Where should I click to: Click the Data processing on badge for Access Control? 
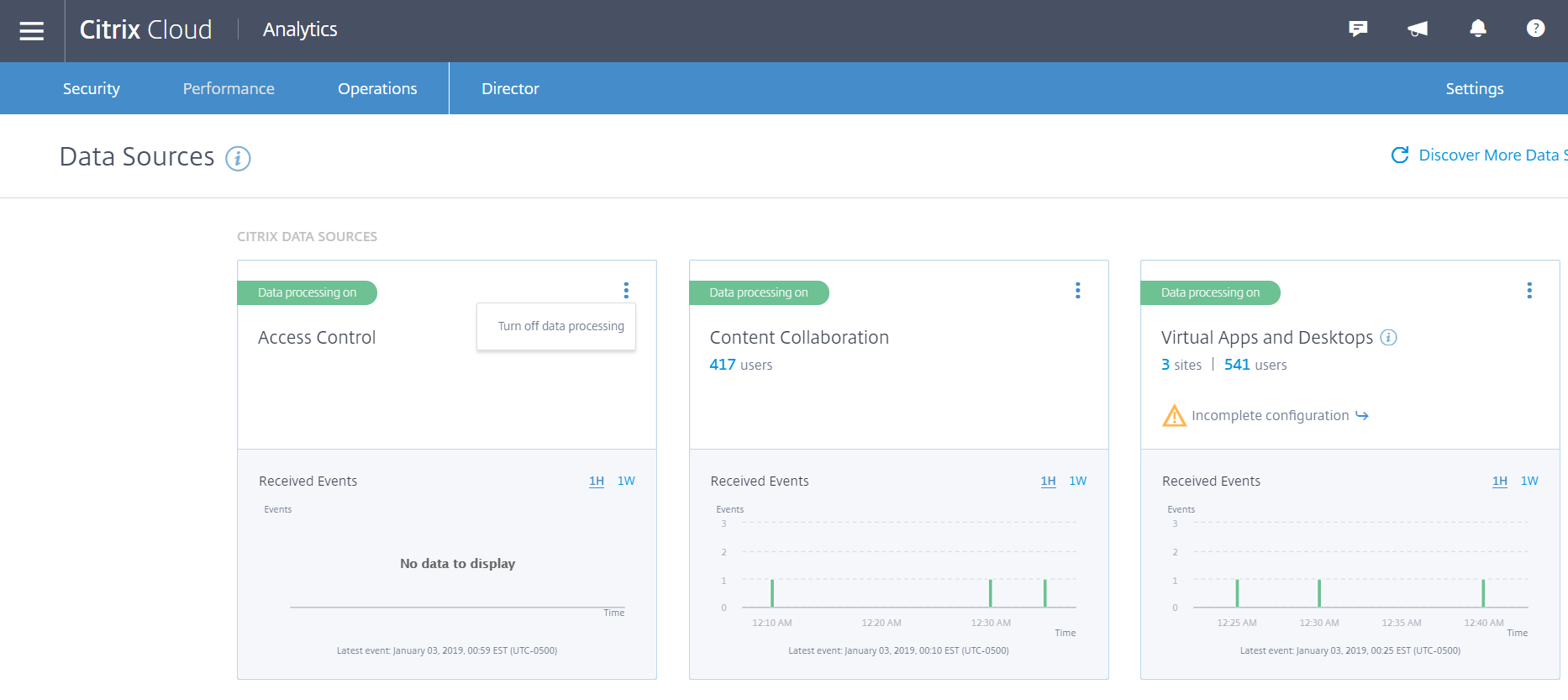308,292
